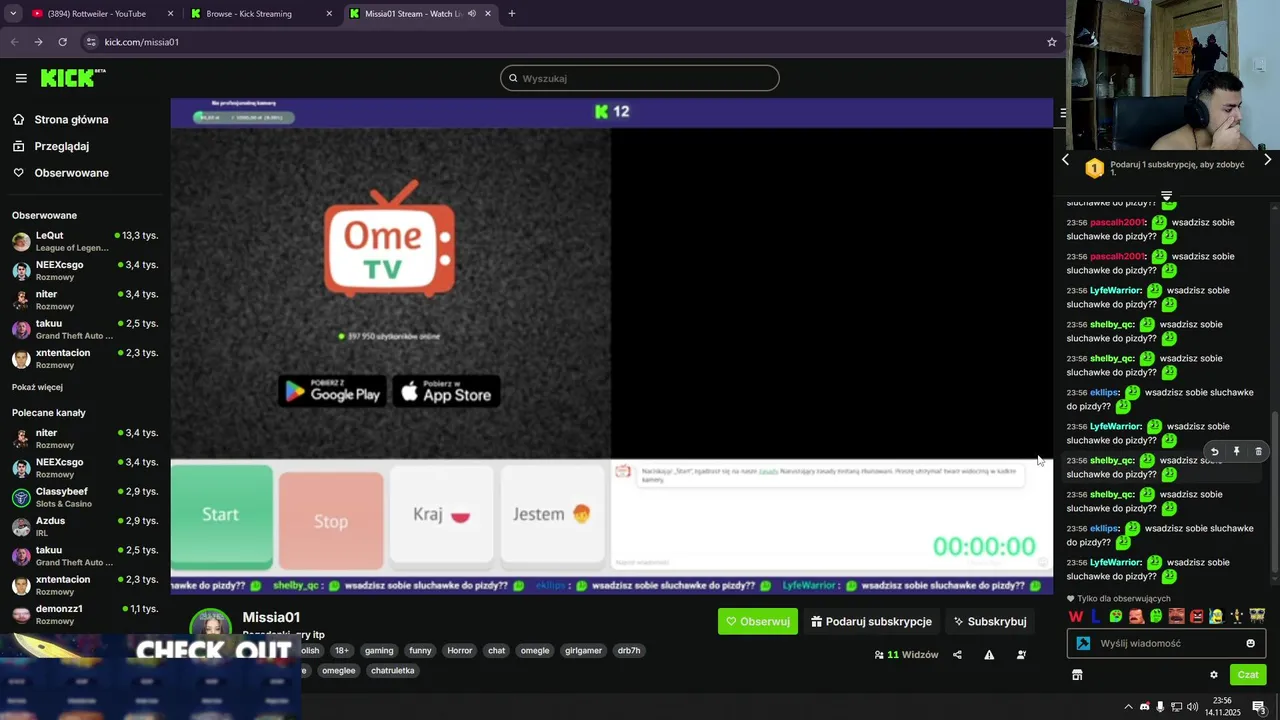
Task: Click the chat identity badge icon
Action: coord(1083,643)
